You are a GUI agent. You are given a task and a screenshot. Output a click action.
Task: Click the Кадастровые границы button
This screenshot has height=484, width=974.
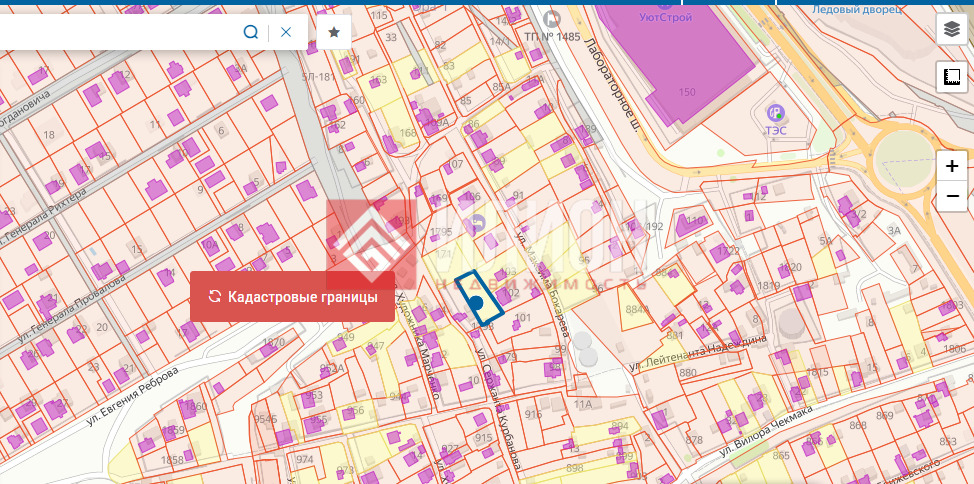coord(292,296)
